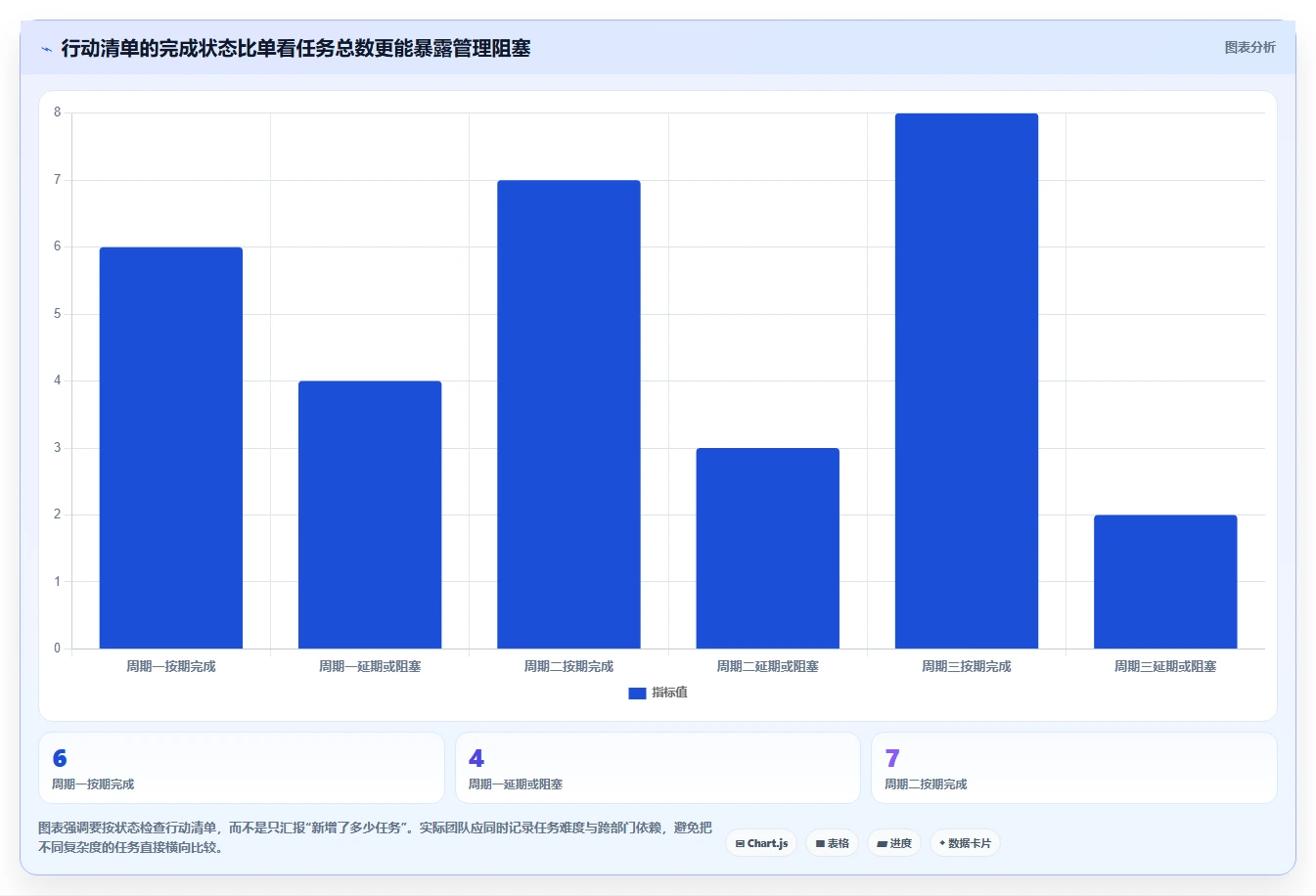Click the 图表分析 label in header
The image size is (1316, 896).
pos(1249,47)
